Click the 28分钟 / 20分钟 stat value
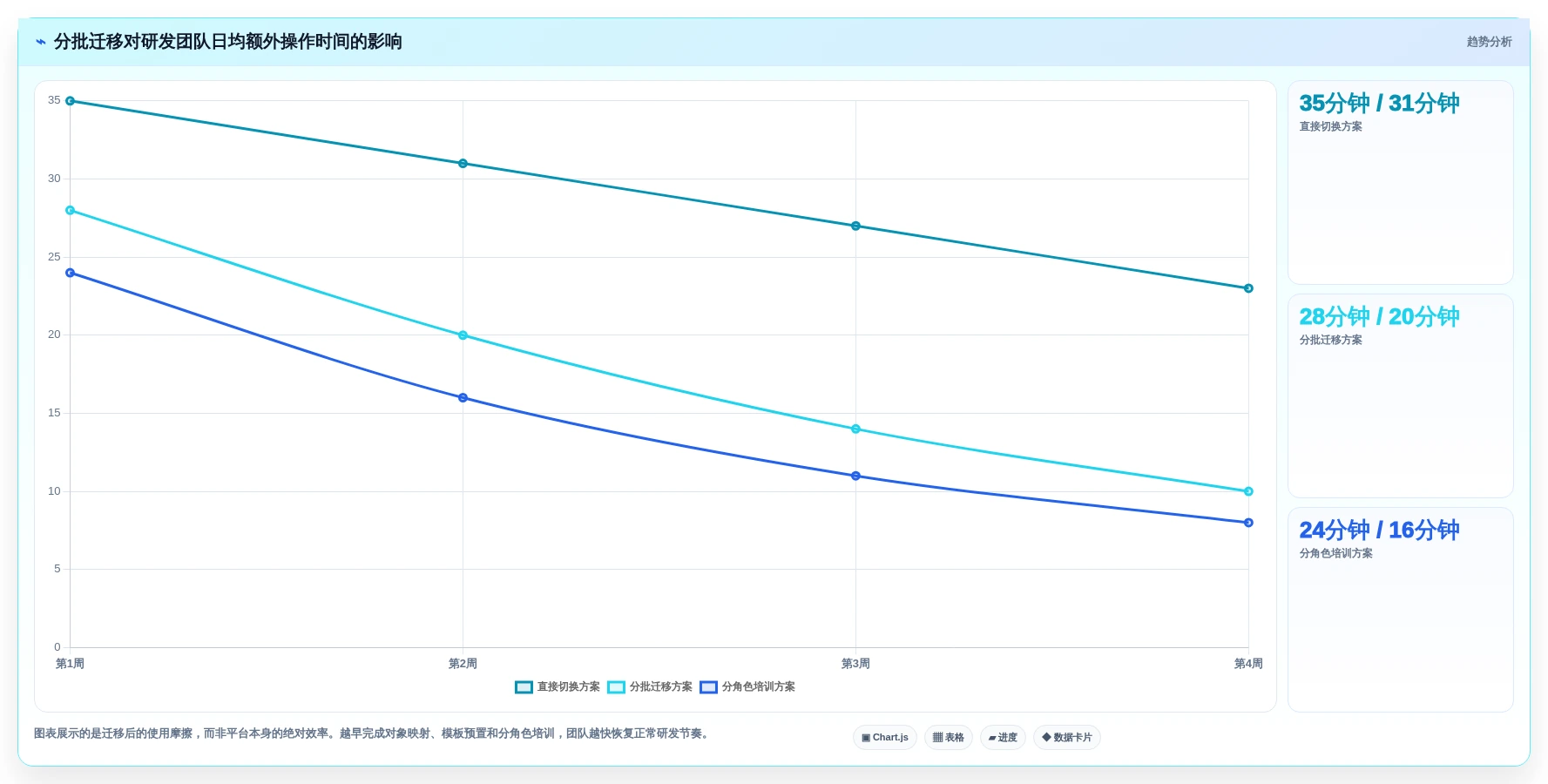1548x784 pixels. point(1379,316)
